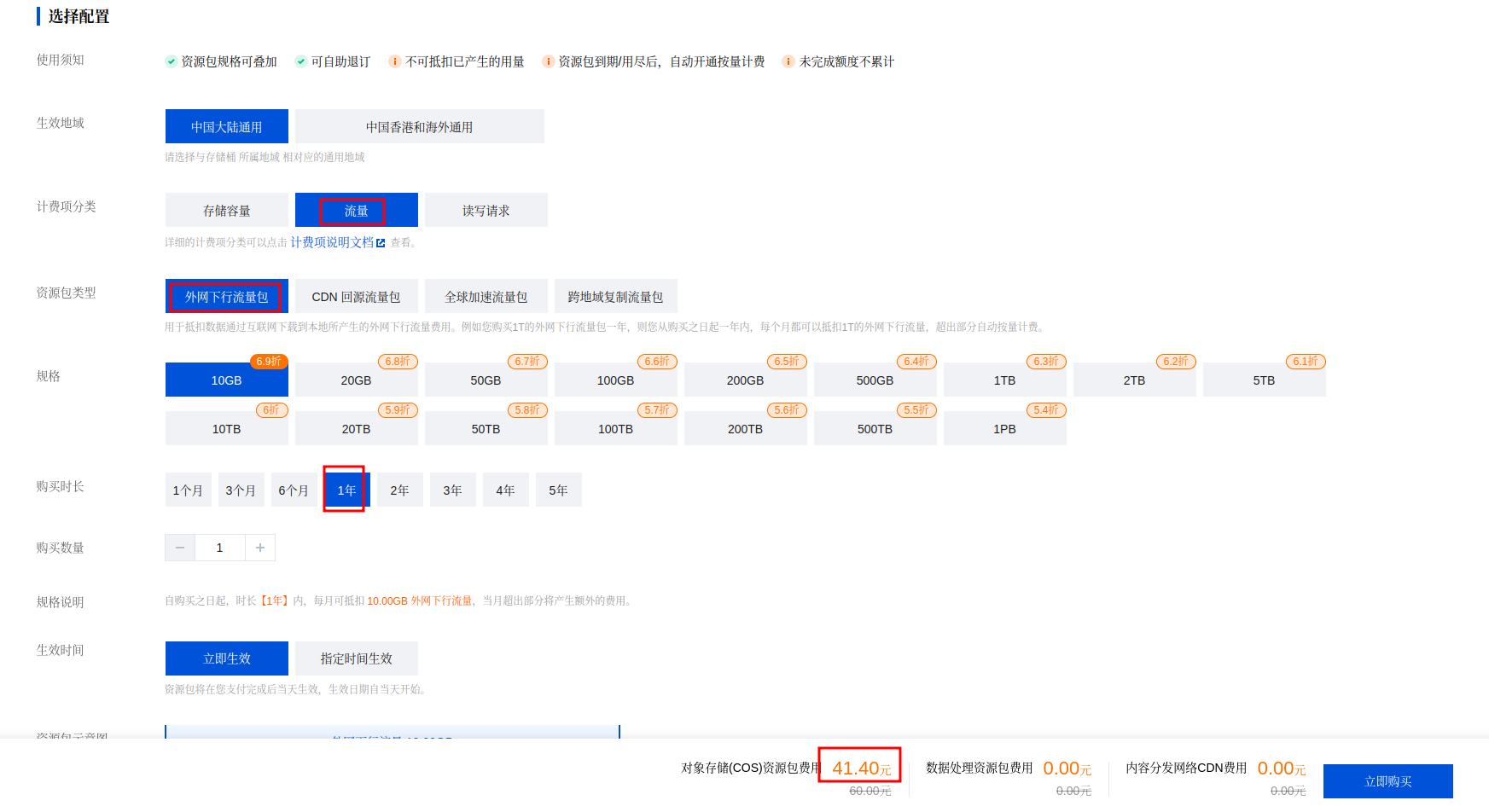Click the plus icon to increase purchase quantity
This screenshot has width=1489, height=812.
[x=260, y=548]
